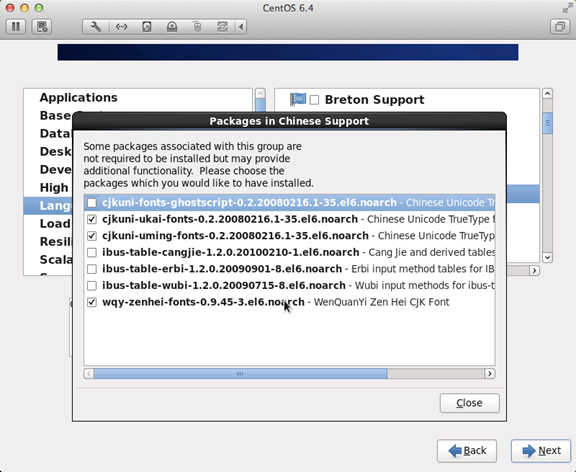Viewport: 576px width, 472px height.
Task: Uncheck wqy-zenhei-fonts package
Action: click(92, 302)
